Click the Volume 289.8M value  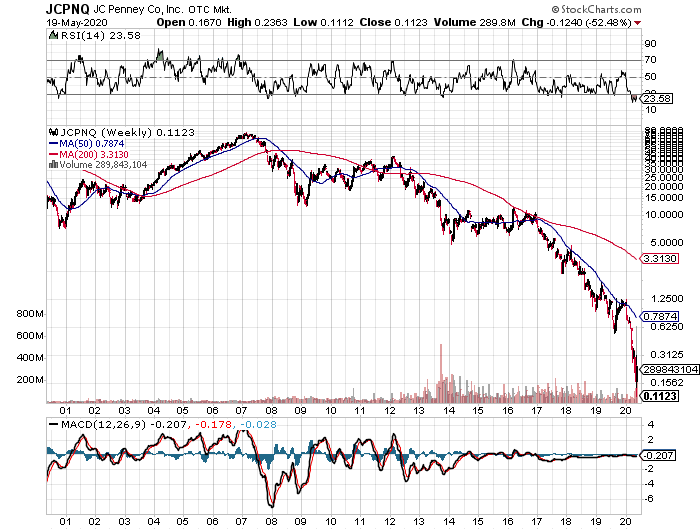pos(475,22)
